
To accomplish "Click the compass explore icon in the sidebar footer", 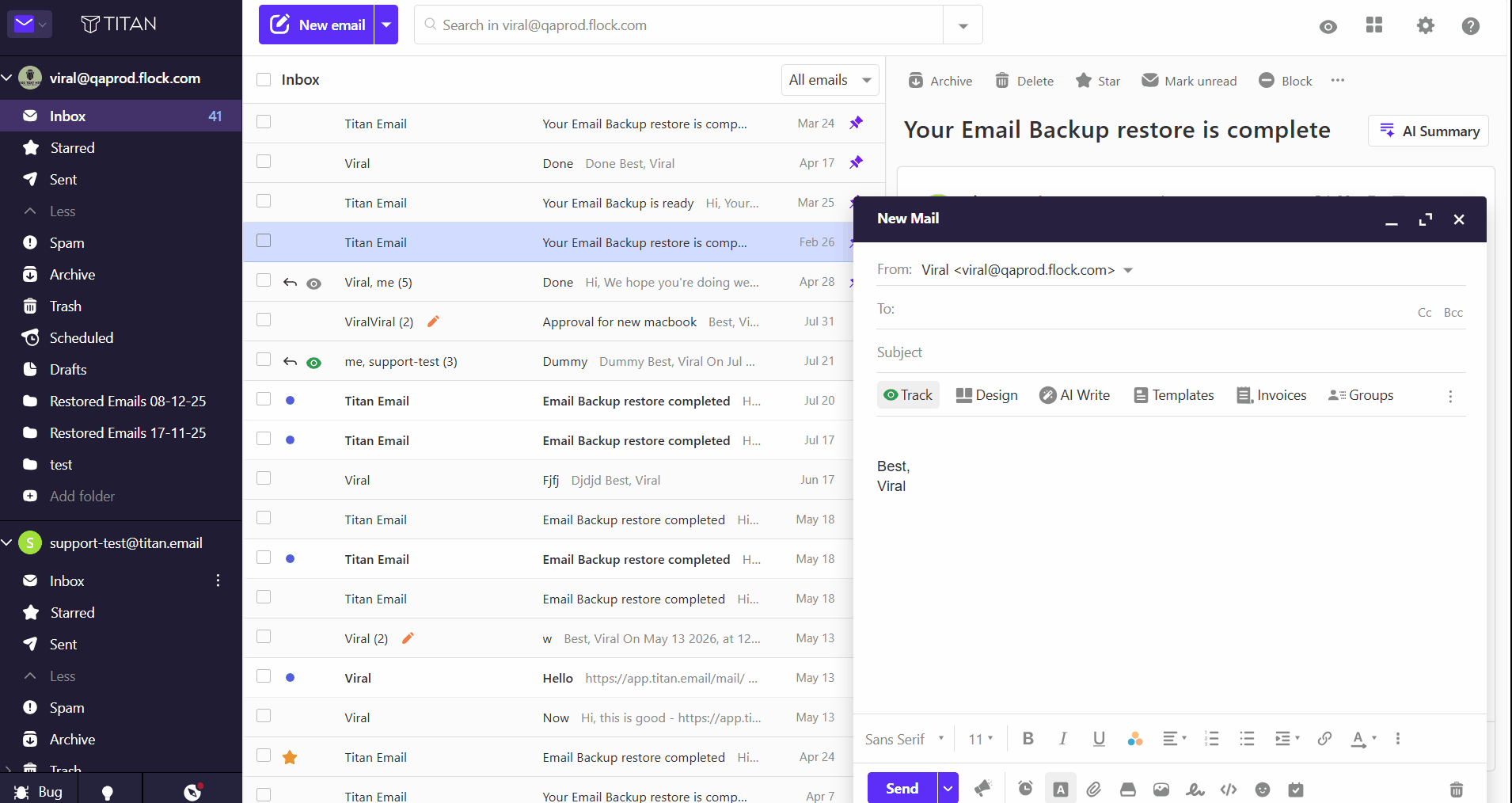I will point(192,791).
